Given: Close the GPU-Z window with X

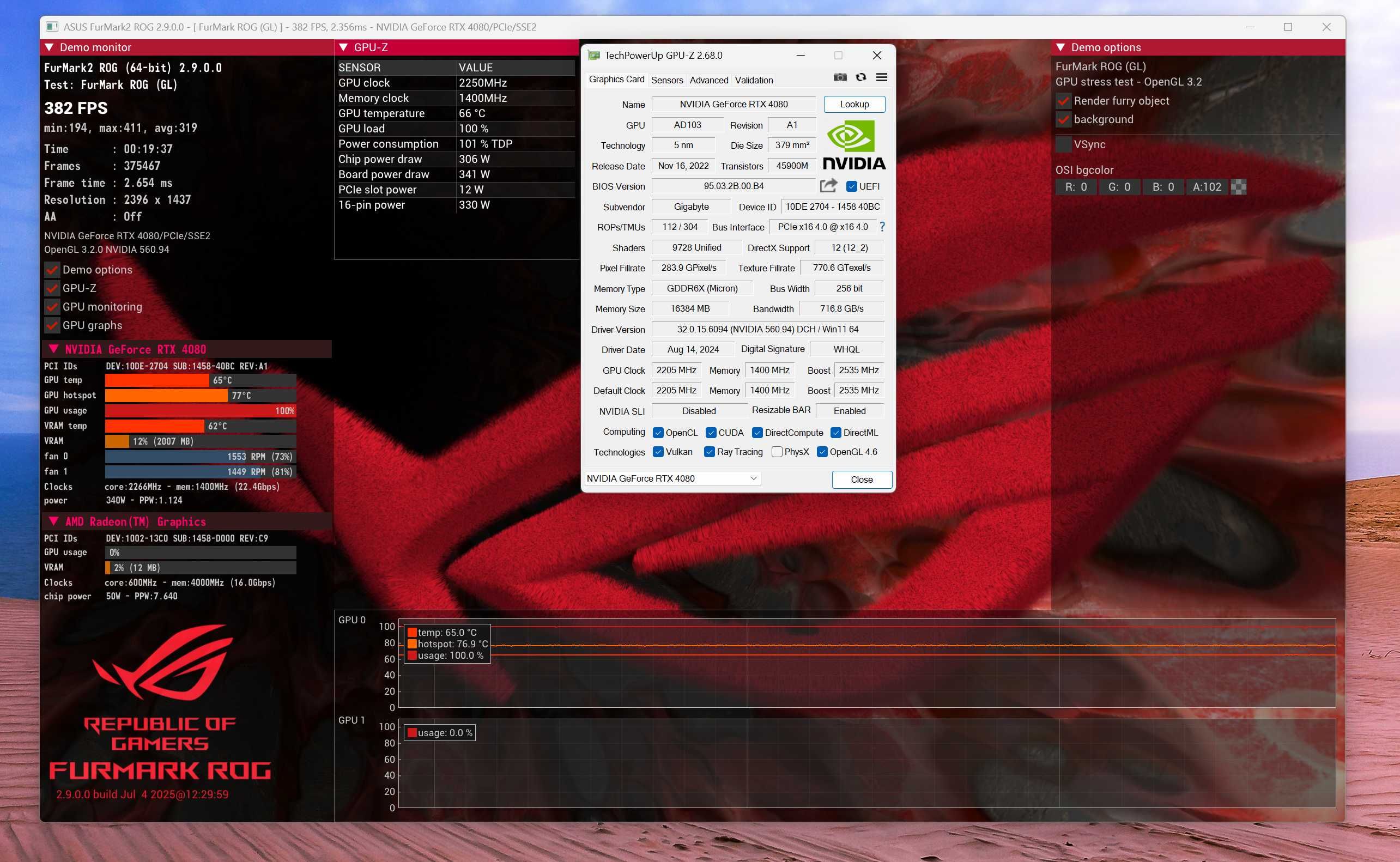Looking at the screenshot, I should [x=877, y=55].
